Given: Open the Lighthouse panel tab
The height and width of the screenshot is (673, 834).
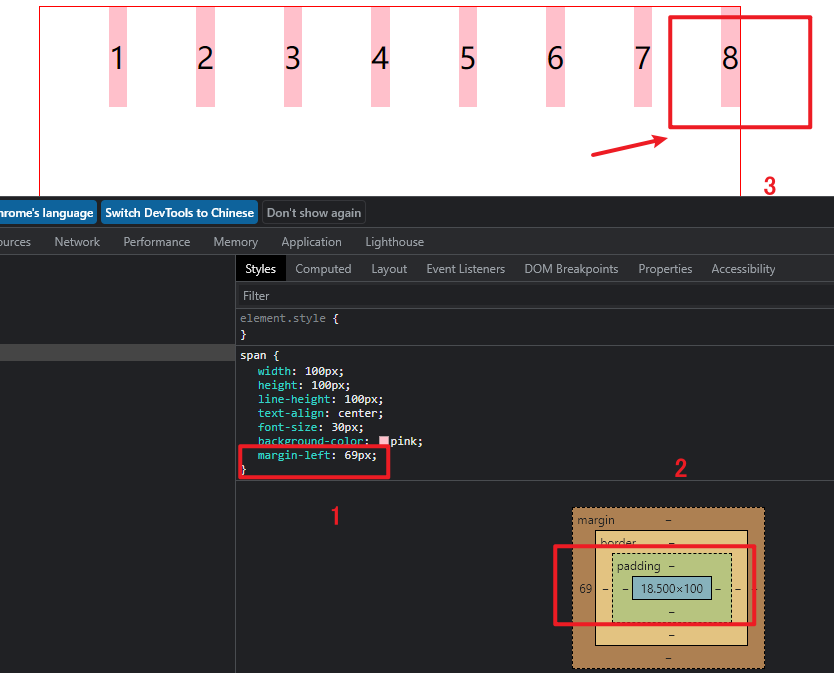Looking at the screenshot, I should (x=394, y=242).
